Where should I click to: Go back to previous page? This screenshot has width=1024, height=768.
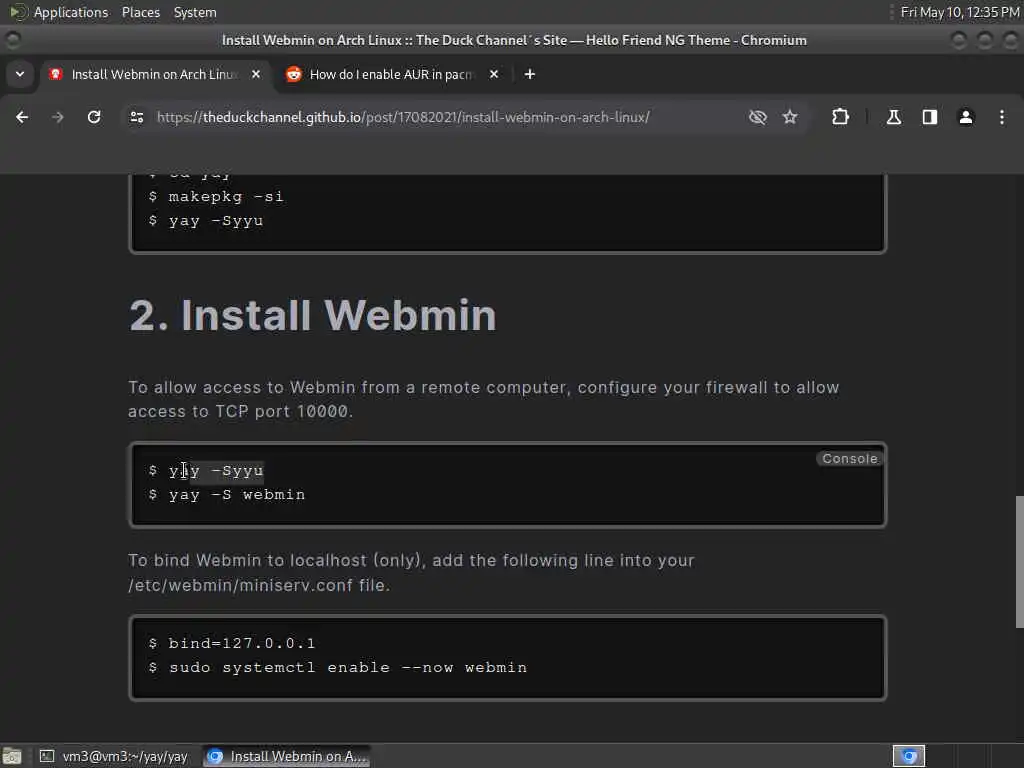tap(22, 117)
